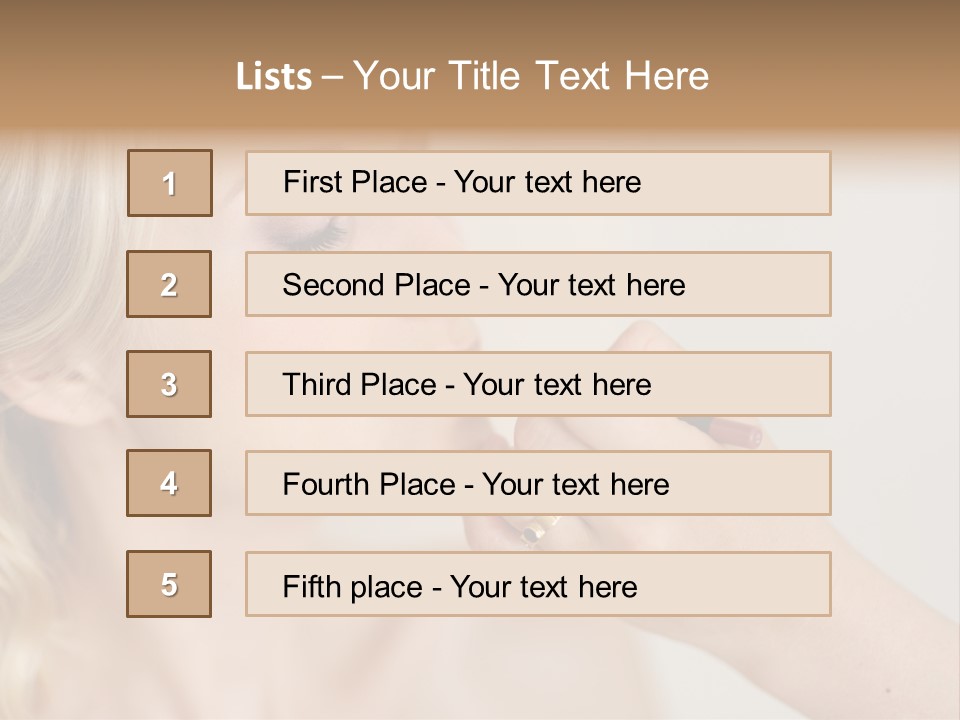Select the Fifth place text bar
The height and width of the screenshot is (720, 960).
click(x=538, y=584)
